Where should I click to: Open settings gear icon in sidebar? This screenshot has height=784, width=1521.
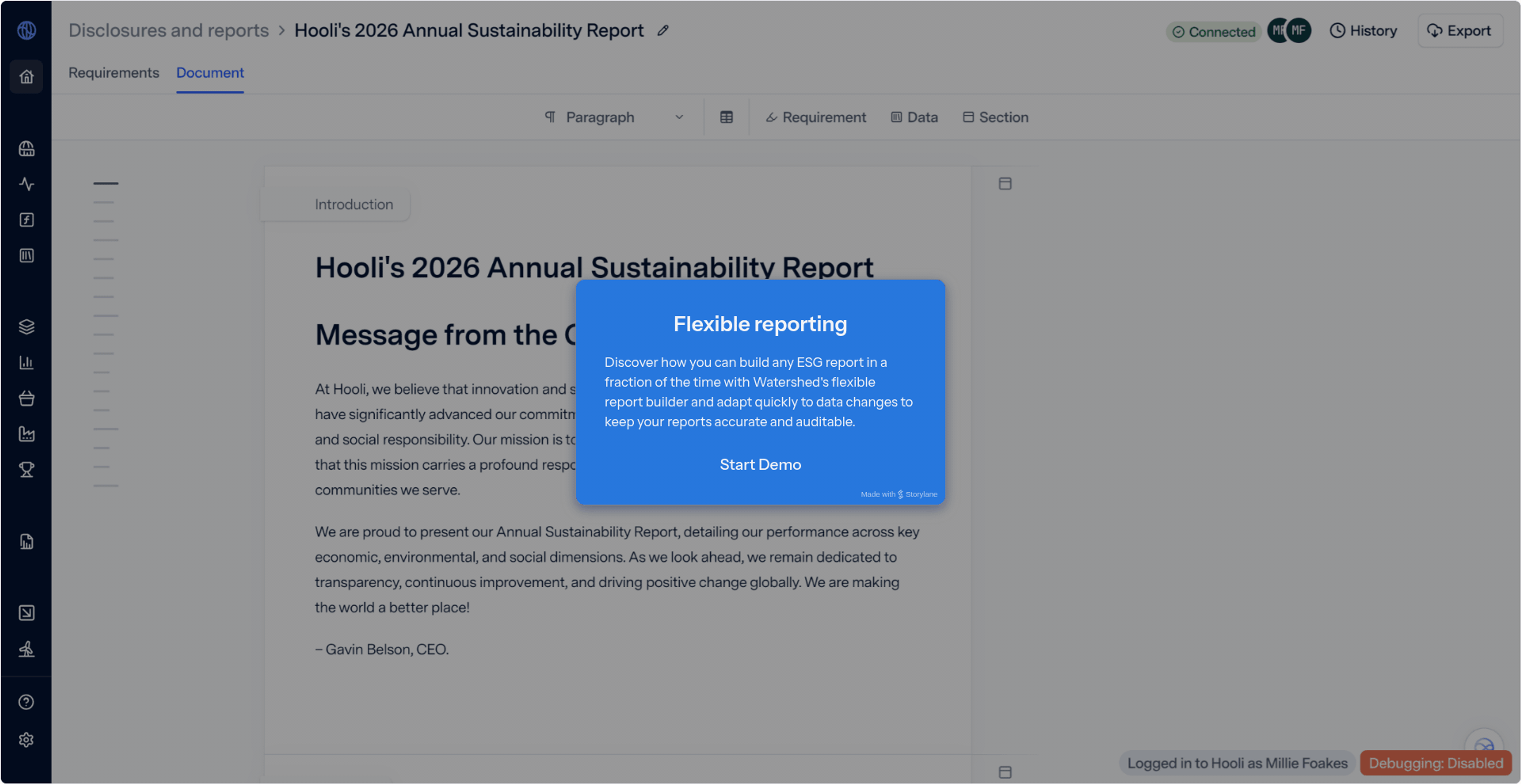pos(26,740)
